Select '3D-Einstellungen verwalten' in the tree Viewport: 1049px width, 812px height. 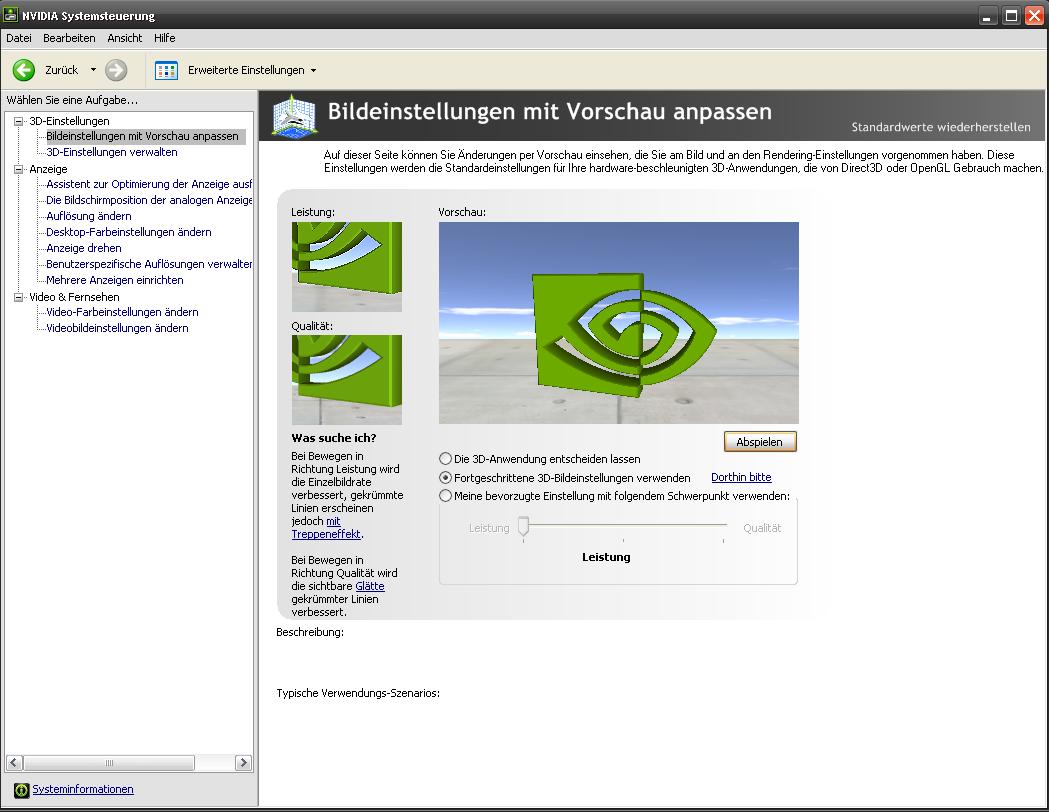[112, 152]
